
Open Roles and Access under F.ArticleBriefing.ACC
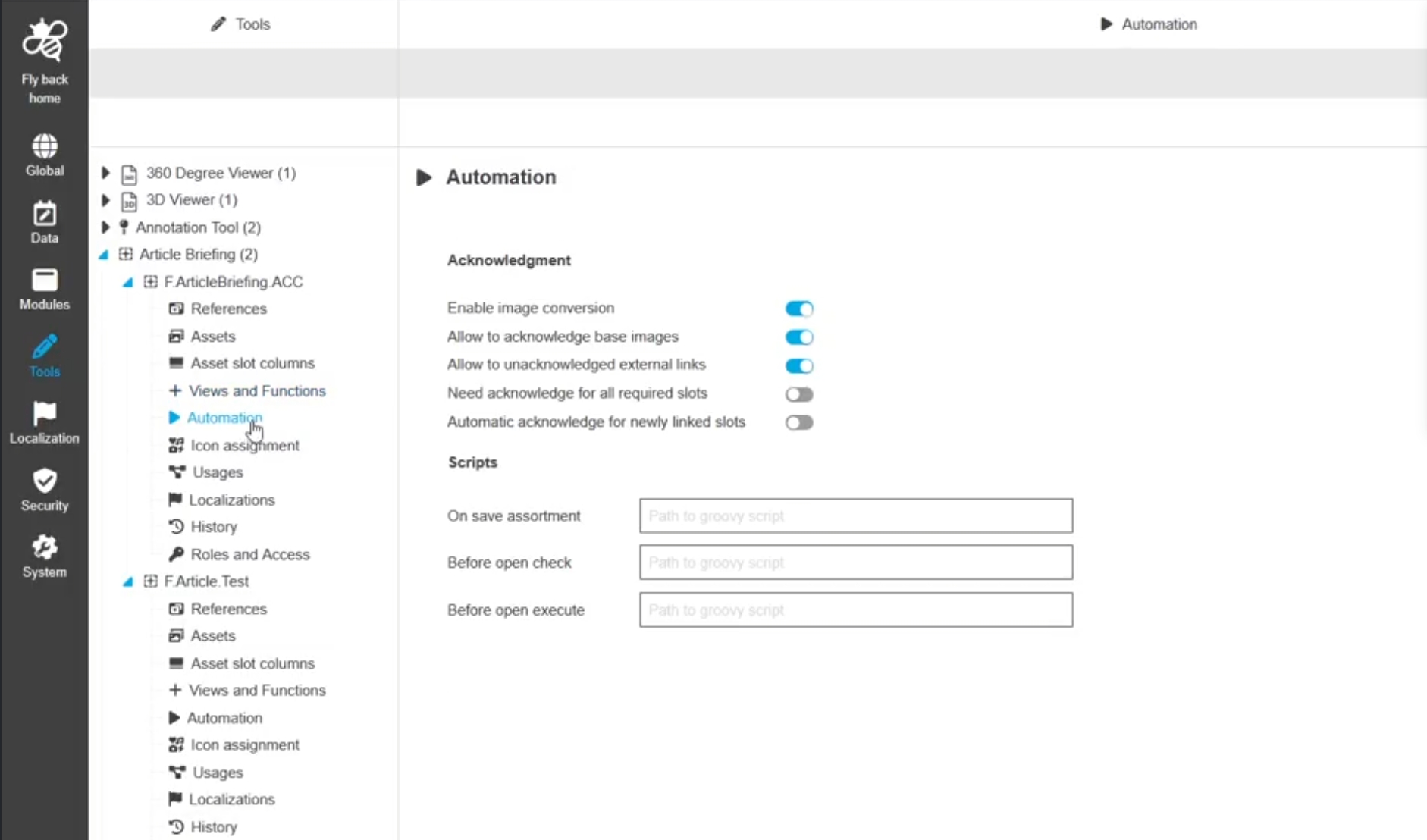249,554
